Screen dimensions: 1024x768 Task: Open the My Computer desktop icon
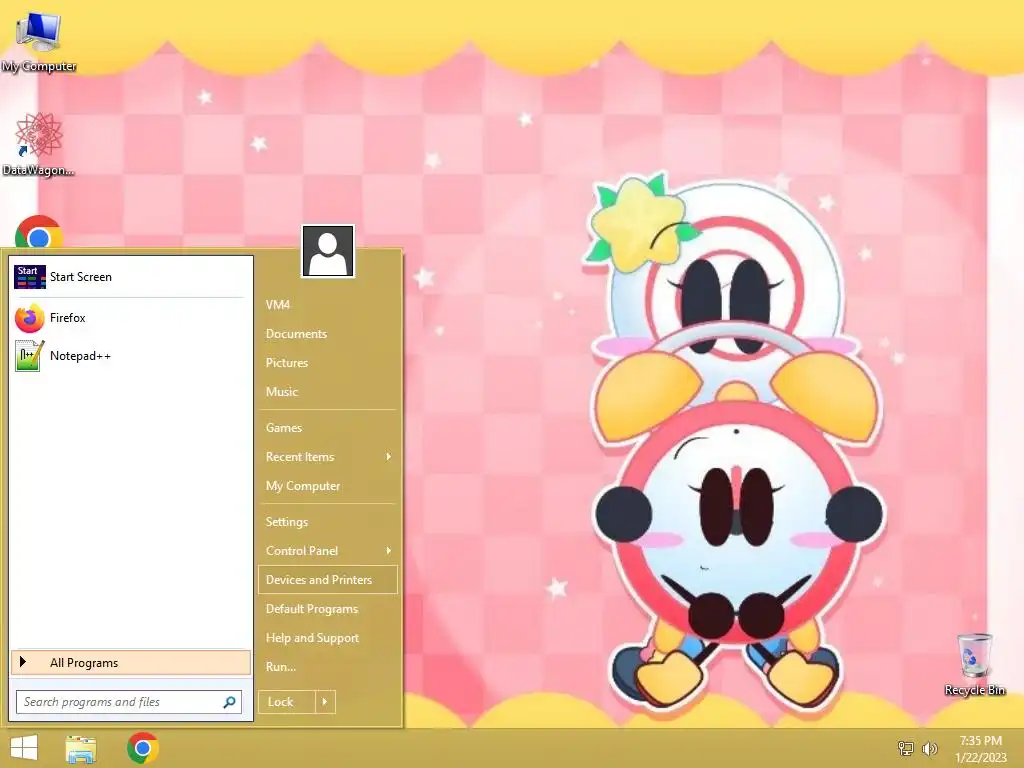coord(38,40)
